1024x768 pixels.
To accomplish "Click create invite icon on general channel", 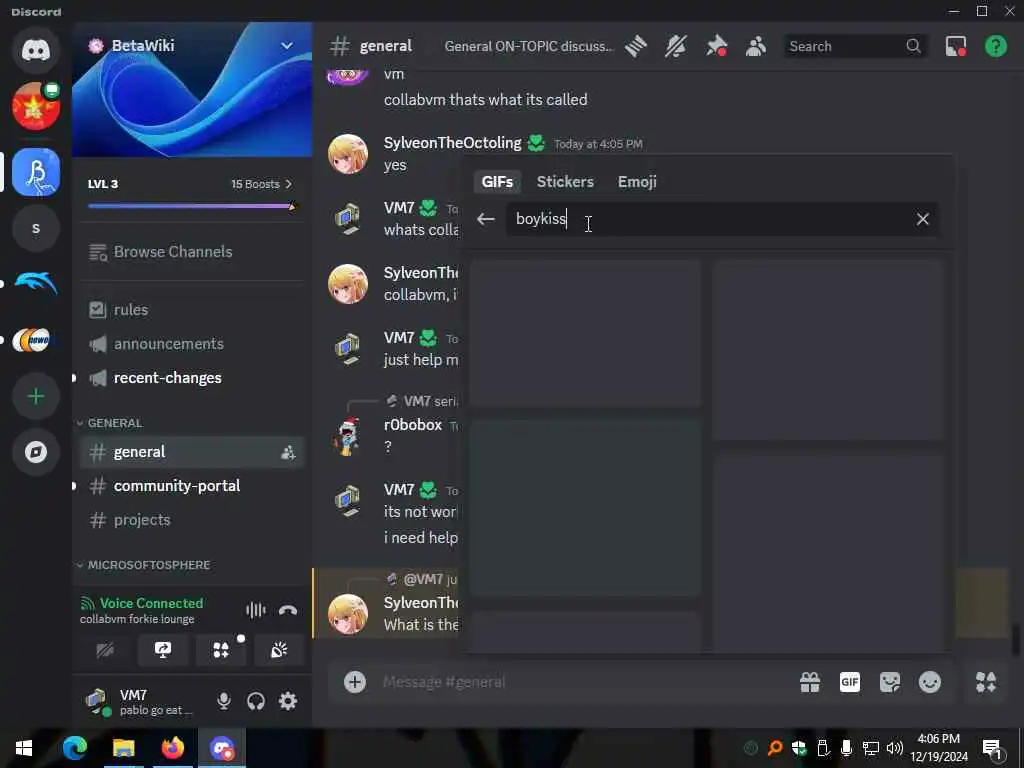I will pos(288,452).
